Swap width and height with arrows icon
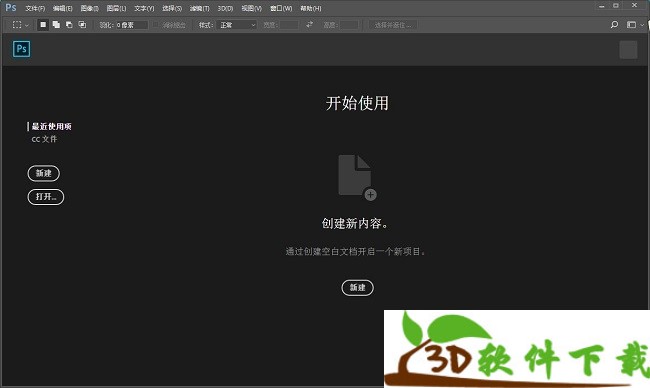 click(x=310, y=25)
